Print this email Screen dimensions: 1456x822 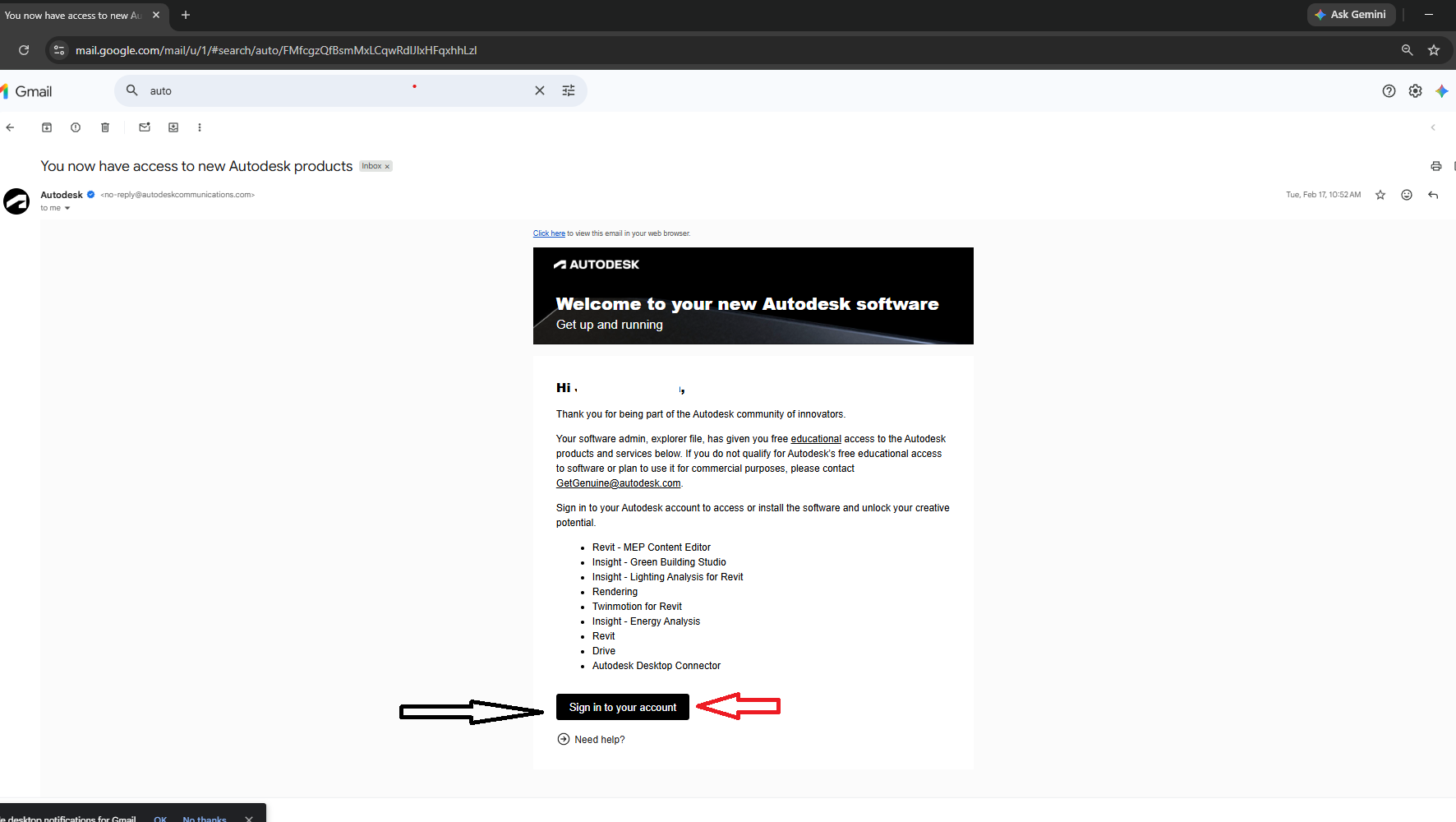pyautogui.click(x=1436, y=166)
